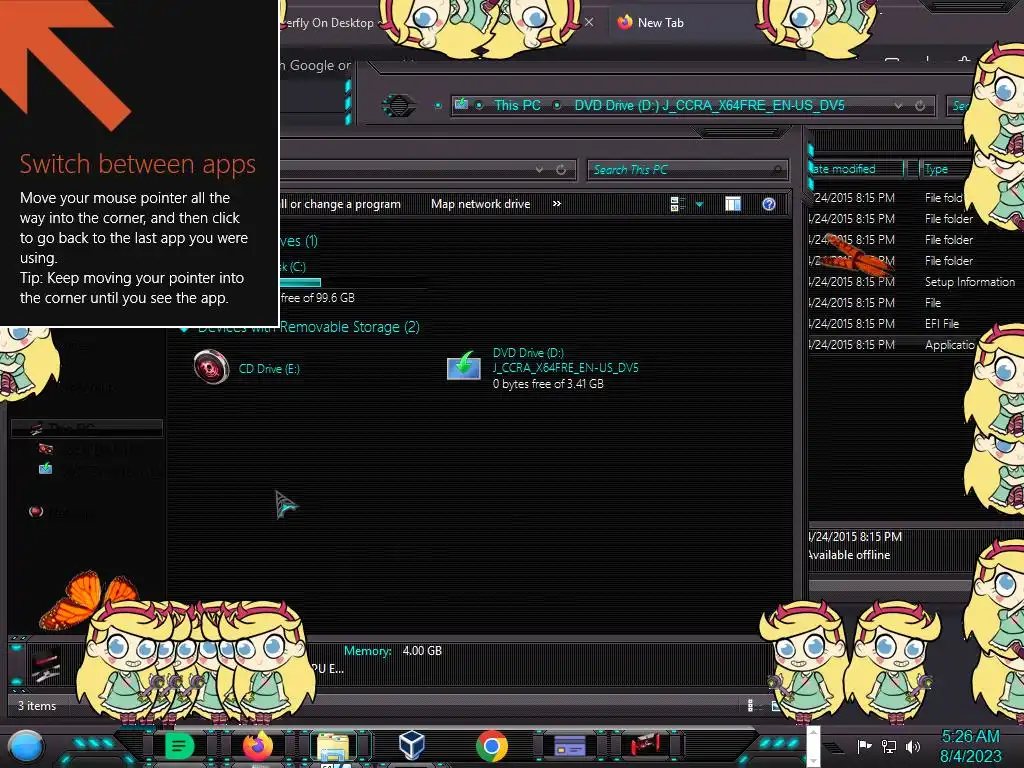Open Action Center flag in tray
Viewport: 1024px width, 768px height.
(864, 746)
